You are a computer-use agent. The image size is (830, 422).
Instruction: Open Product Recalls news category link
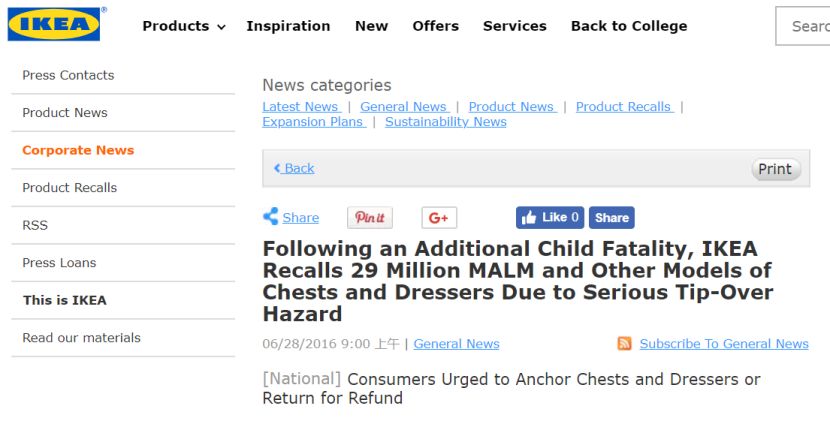(625, 106)
